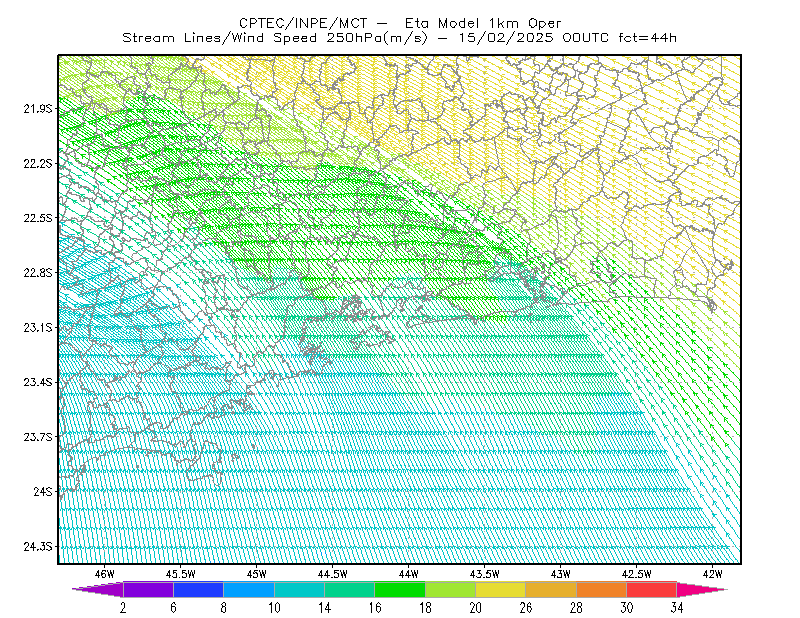
Task: Click the legend value '2'
Action: [123, 608]
